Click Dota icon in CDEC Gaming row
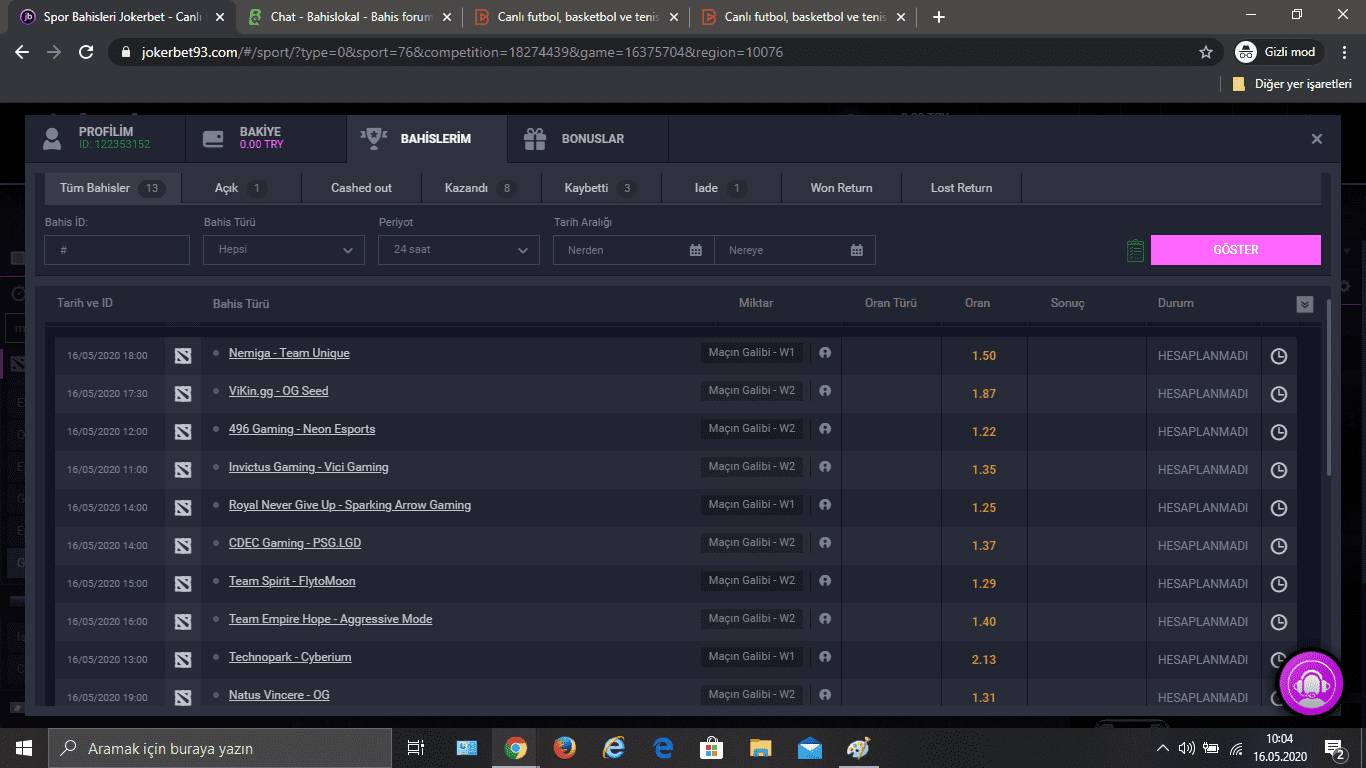1366x768 pixels. click(x=183, y=546)
